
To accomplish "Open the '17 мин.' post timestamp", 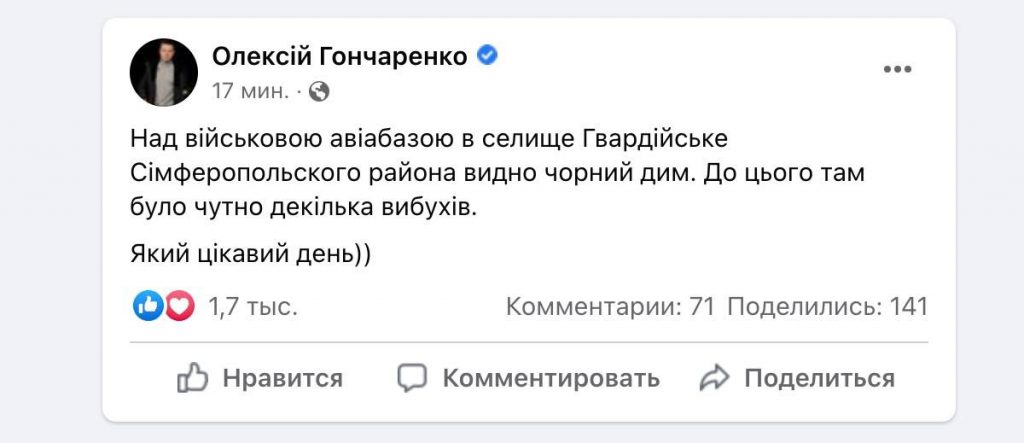I will tap(250, 92).
